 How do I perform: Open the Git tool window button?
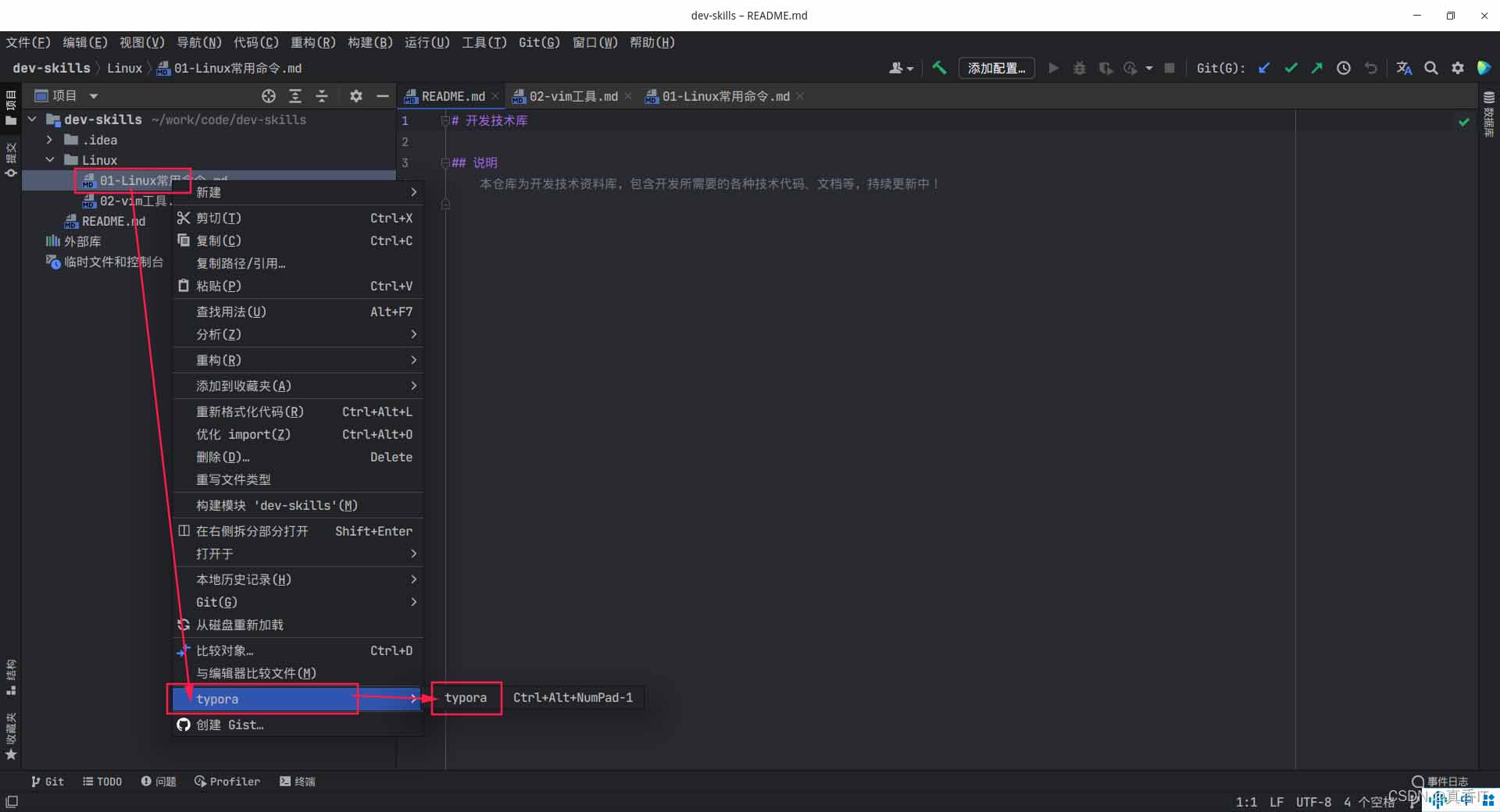pos(48,782)
